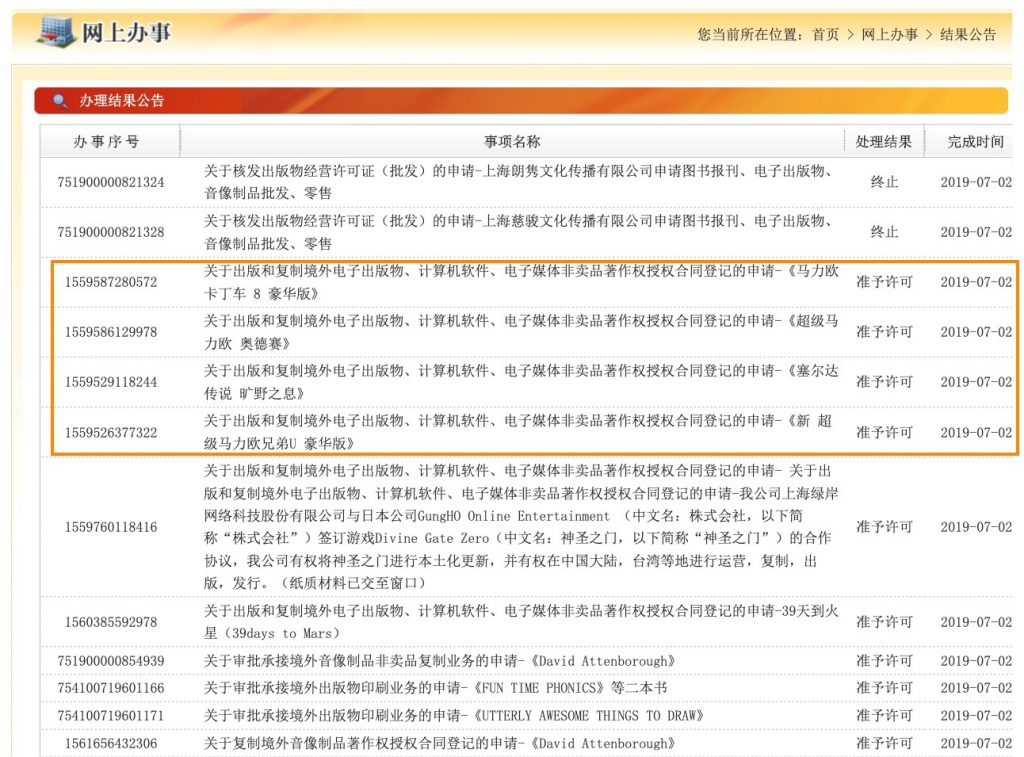1024x757 pixels.
Task: Open the 新 超级马力欧兄弟U 豪华版 entry
Action: (x=521, y=432)
